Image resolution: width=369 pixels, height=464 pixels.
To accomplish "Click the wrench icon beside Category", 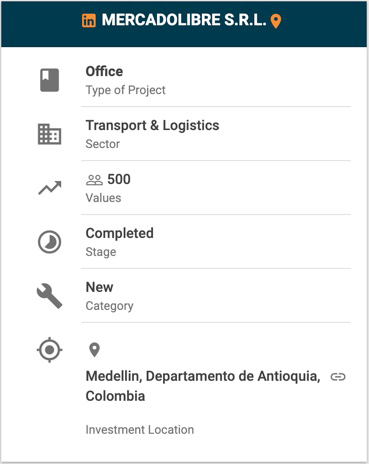I will (49, 296).
